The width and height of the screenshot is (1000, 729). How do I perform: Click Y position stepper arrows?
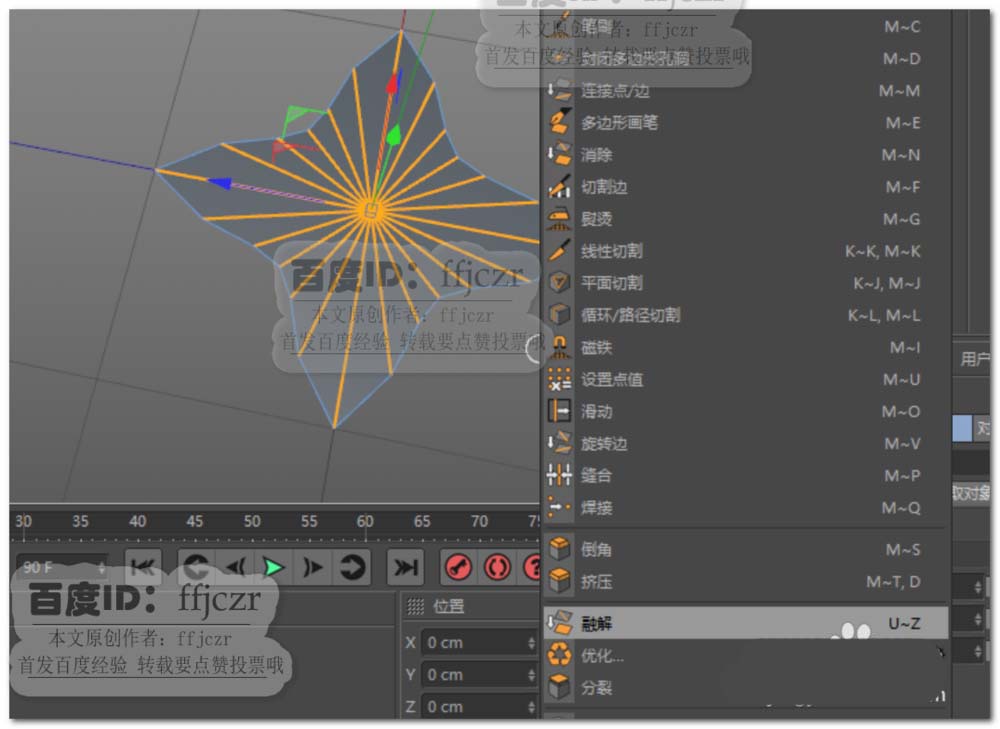point(531,674)
